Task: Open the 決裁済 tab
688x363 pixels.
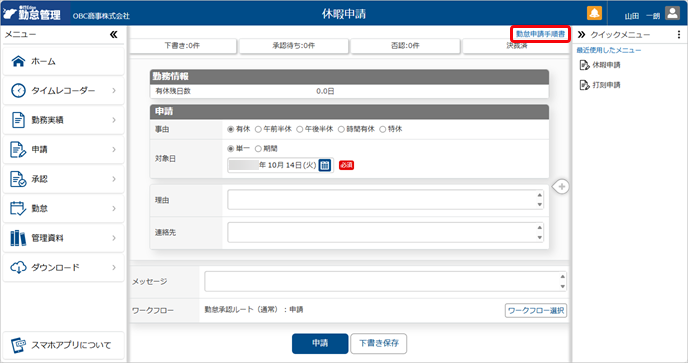Action: [516, 46]
